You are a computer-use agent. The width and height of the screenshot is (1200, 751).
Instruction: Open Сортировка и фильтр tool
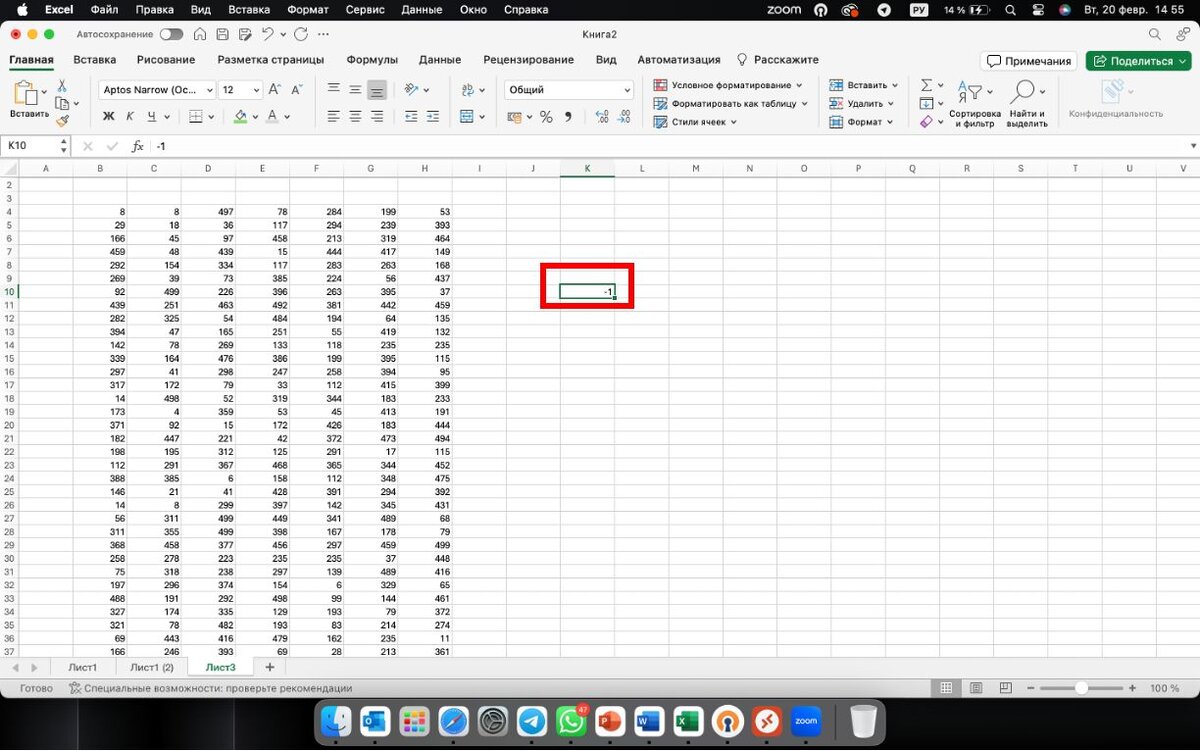click(974, 105)
